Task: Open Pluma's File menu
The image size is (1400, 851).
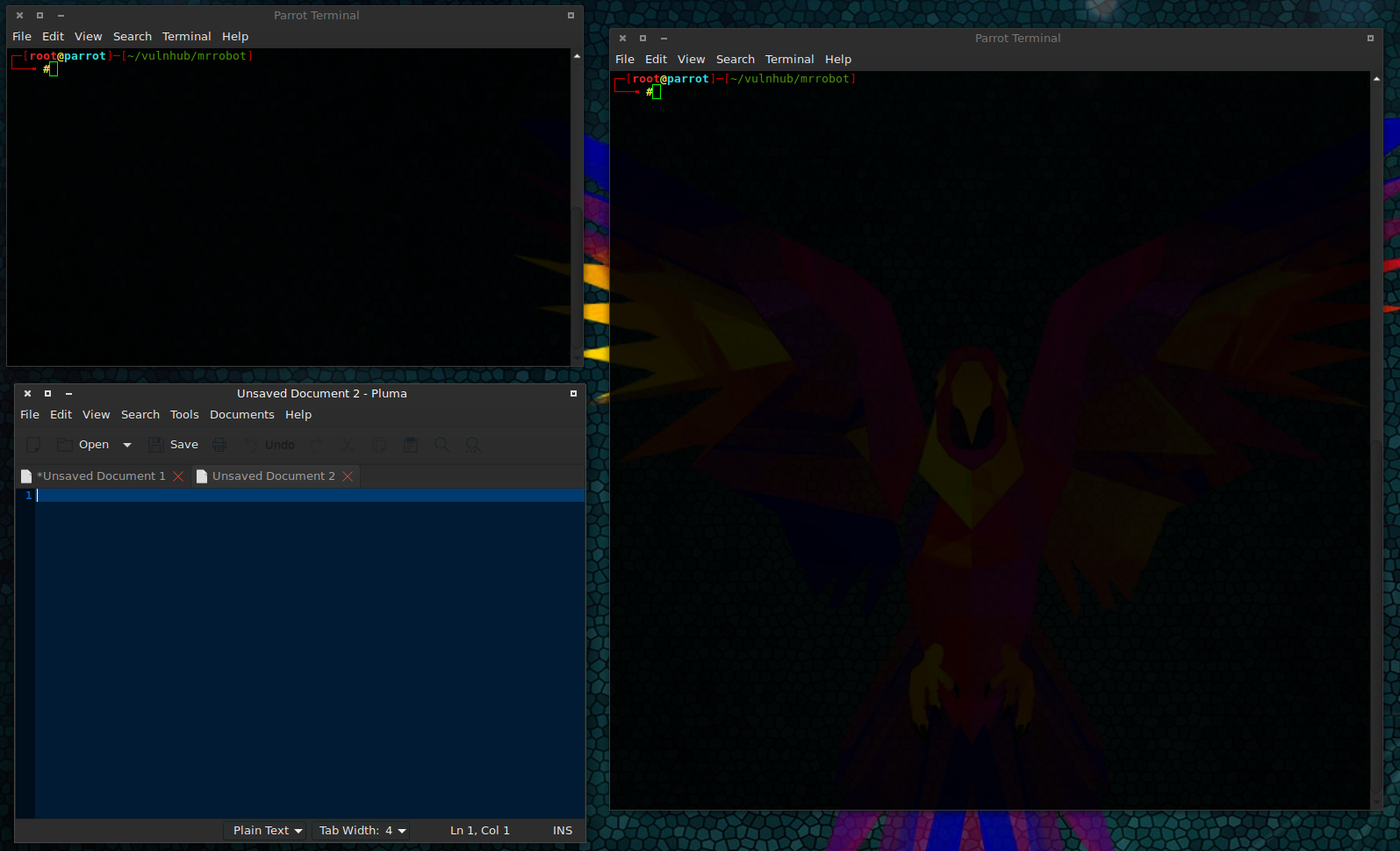Action: pos(30,415)
